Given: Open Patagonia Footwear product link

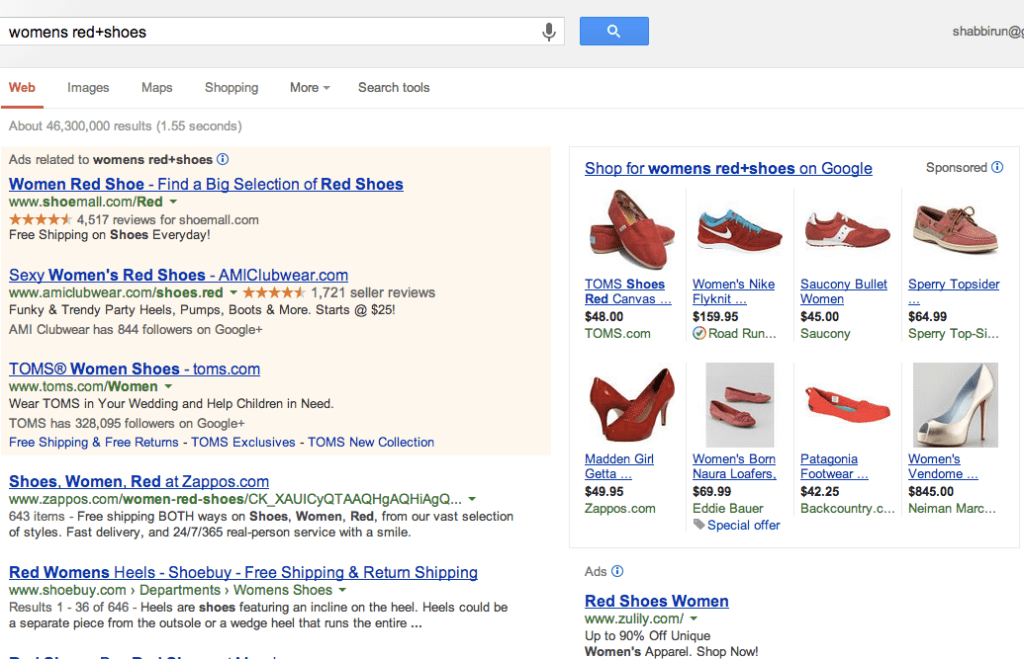Looking at the screenshot, I should point(834,466).
